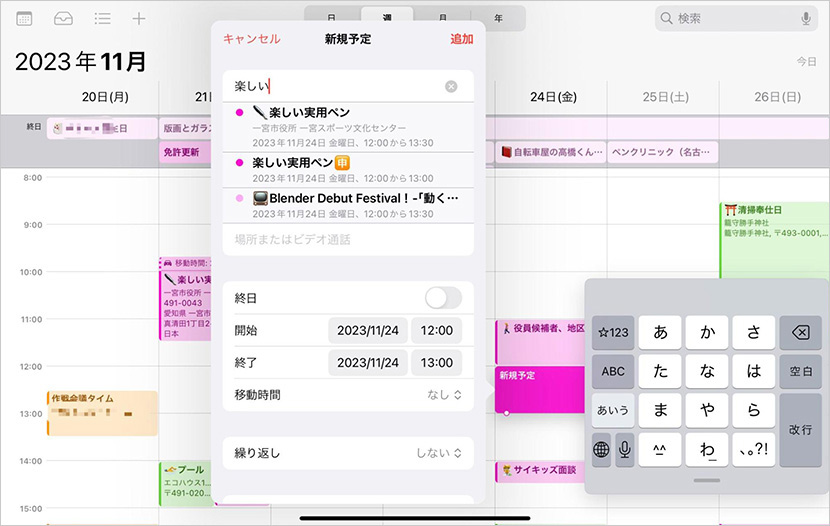Open the 版画とガラス all-day event

(x=185, y=129)
